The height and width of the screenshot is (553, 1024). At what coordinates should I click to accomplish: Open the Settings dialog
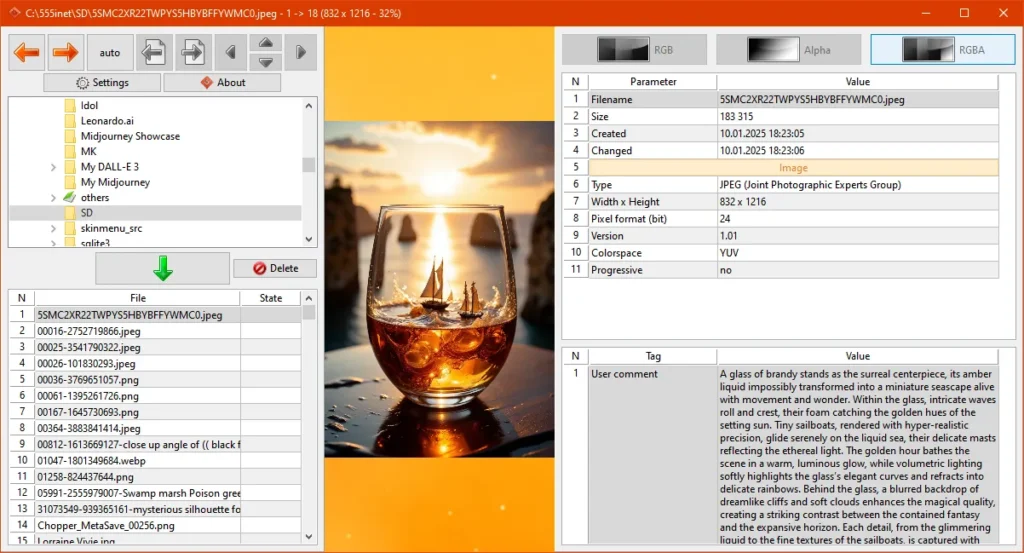click(x=102, y=82)
